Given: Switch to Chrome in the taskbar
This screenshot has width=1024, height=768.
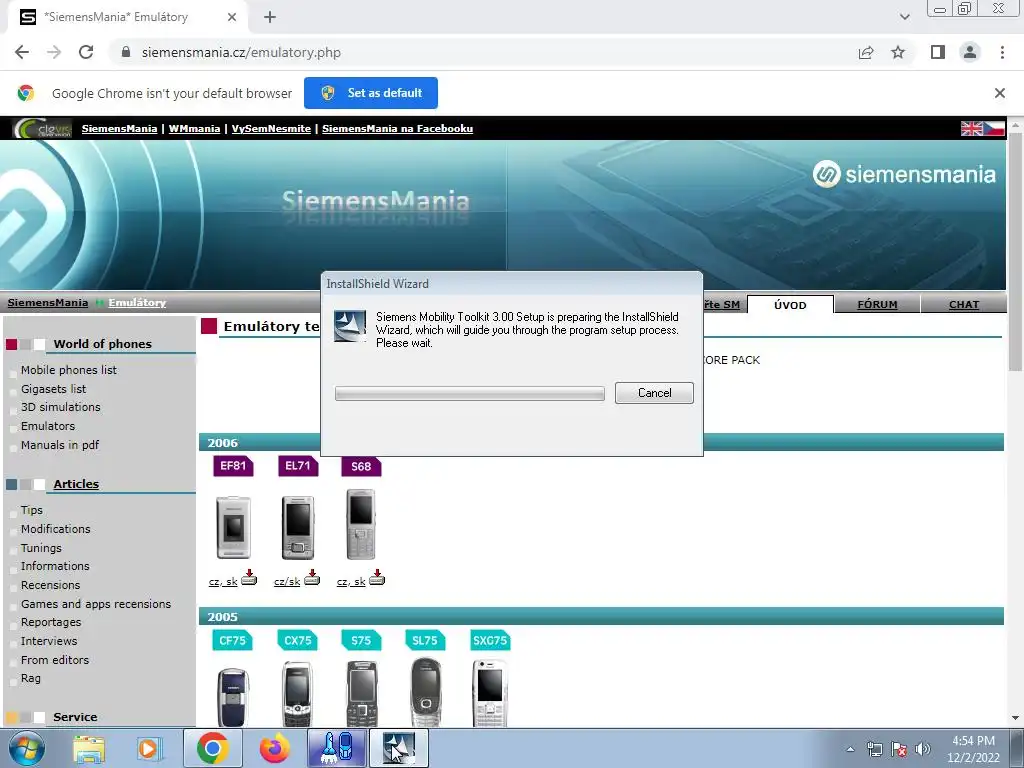Looking at the screenshot, I should tap(212, 748).
